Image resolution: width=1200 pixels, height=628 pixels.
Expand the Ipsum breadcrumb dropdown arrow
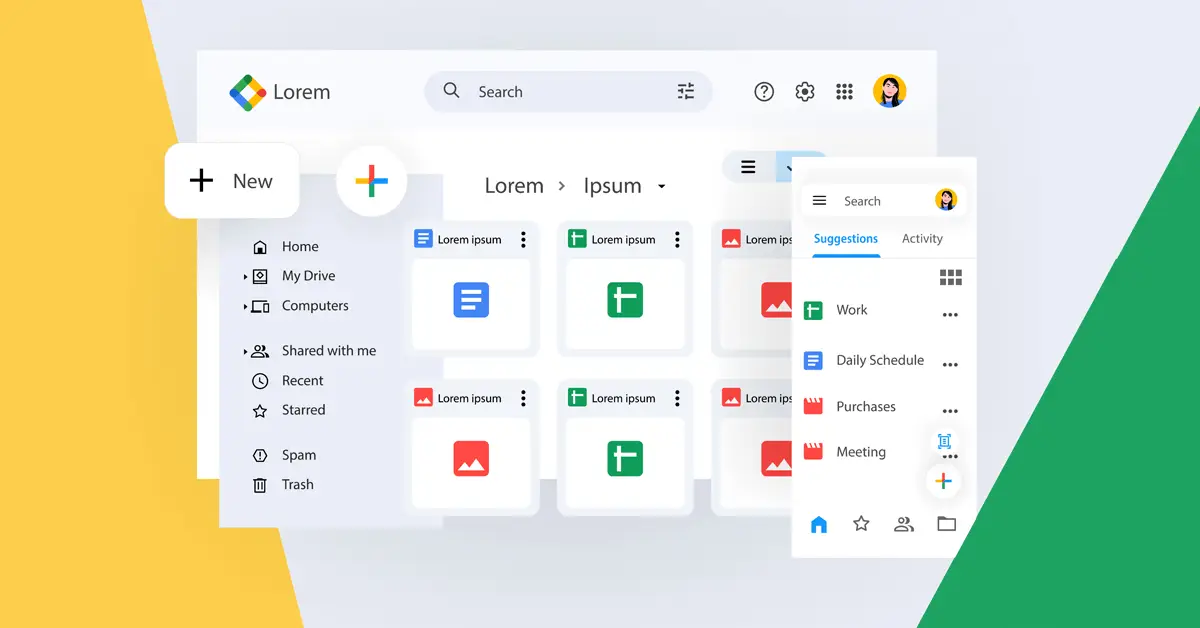click(x=662, y=186)
